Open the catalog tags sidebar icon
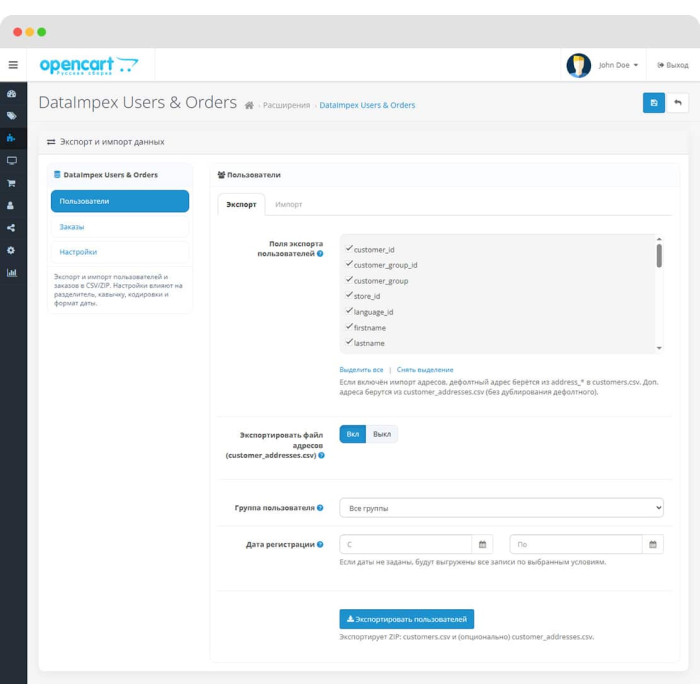 pos(12,116)
